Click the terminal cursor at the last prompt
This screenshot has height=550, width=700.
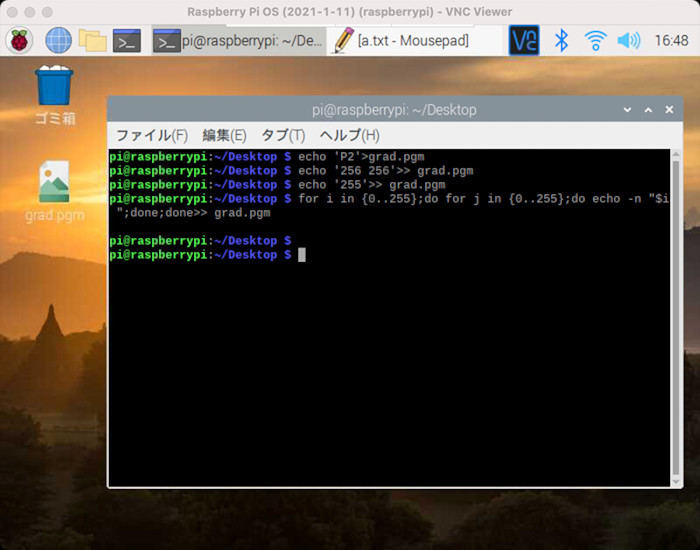302,255
